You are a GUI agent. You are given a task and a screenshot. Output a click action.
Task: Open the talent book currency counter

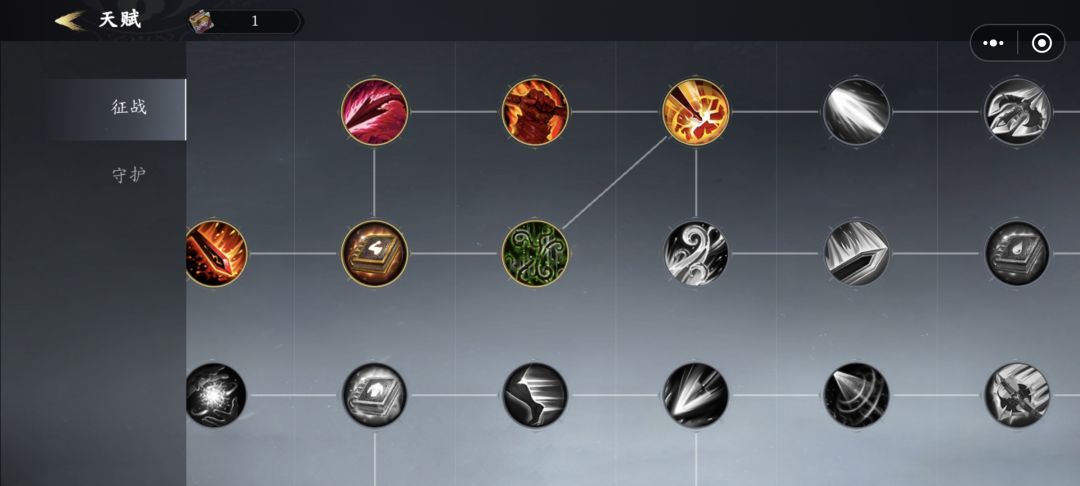pyautogui.click(x=245, y=21)
